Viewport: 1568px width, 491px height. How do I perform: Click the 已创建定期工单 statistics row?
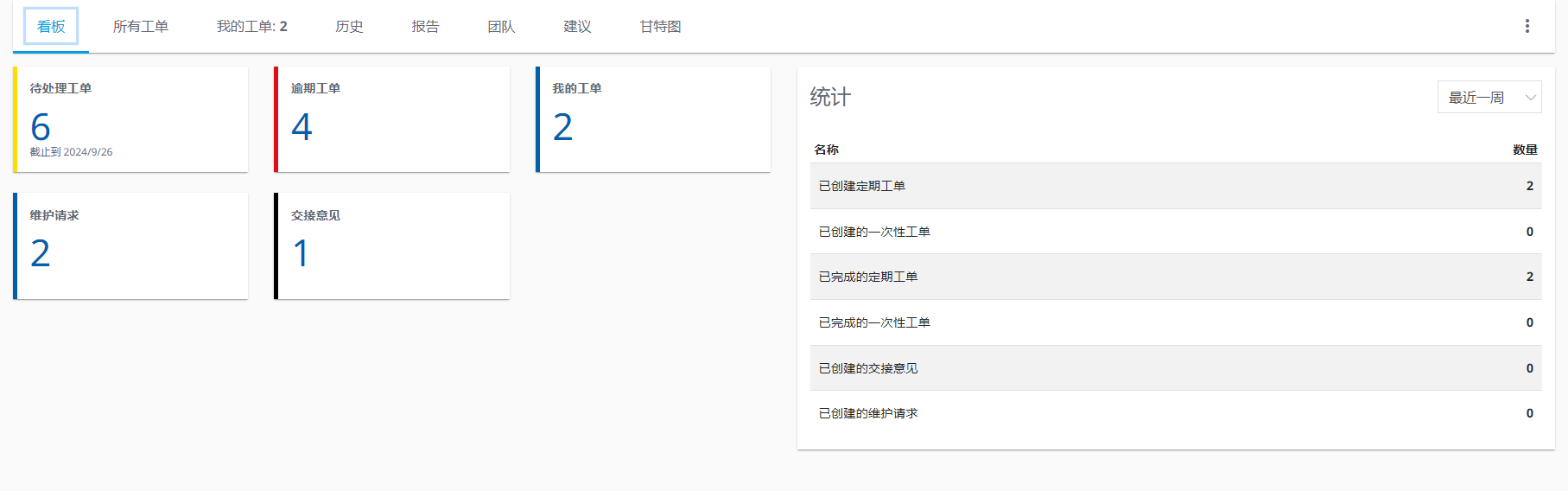pyautogui.click(x=1175, y=186)
